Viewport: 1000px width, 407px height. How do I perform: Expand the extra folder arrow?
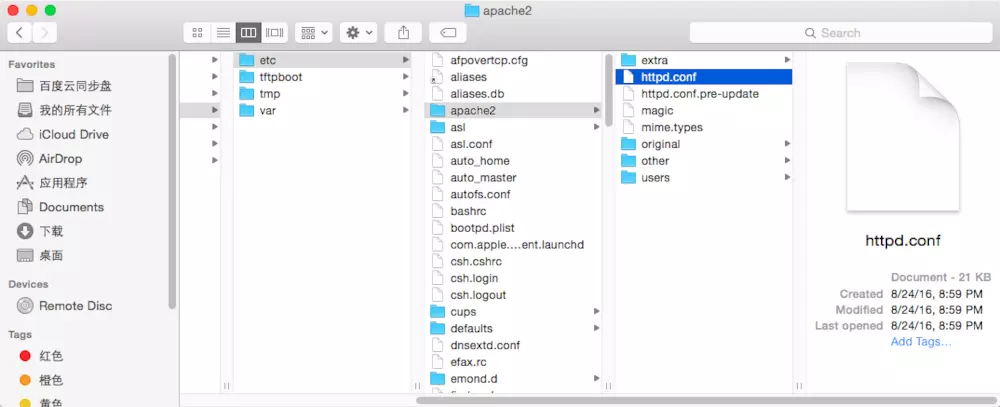(x=788, y=60)
